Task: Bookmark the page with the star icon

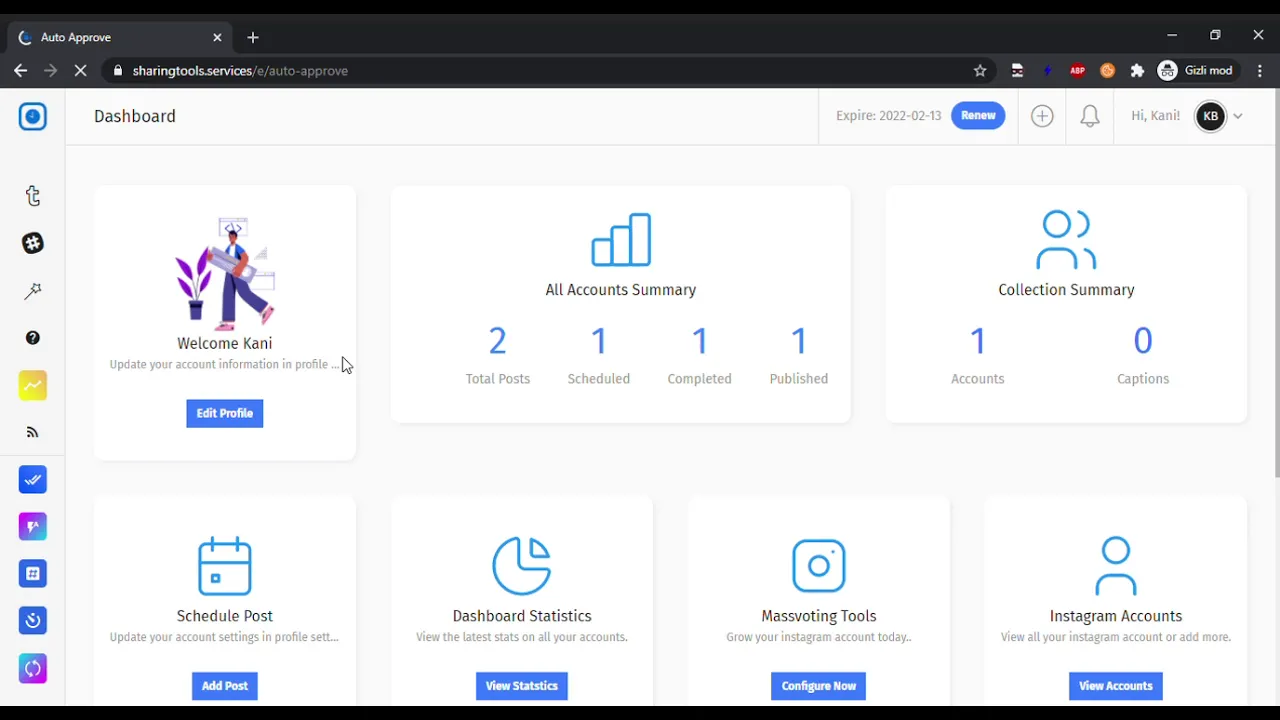Action: coord(980,71)
